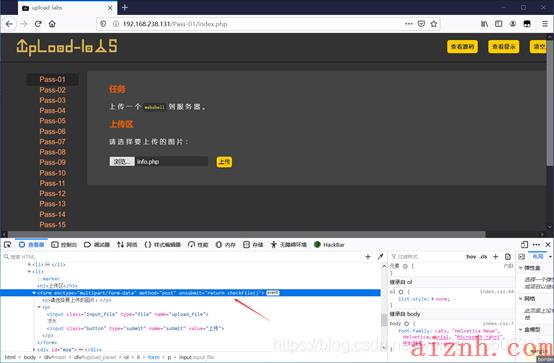The image size is (554, 363).
Task: Add a new node with plus icon
Action: (368, 257)
